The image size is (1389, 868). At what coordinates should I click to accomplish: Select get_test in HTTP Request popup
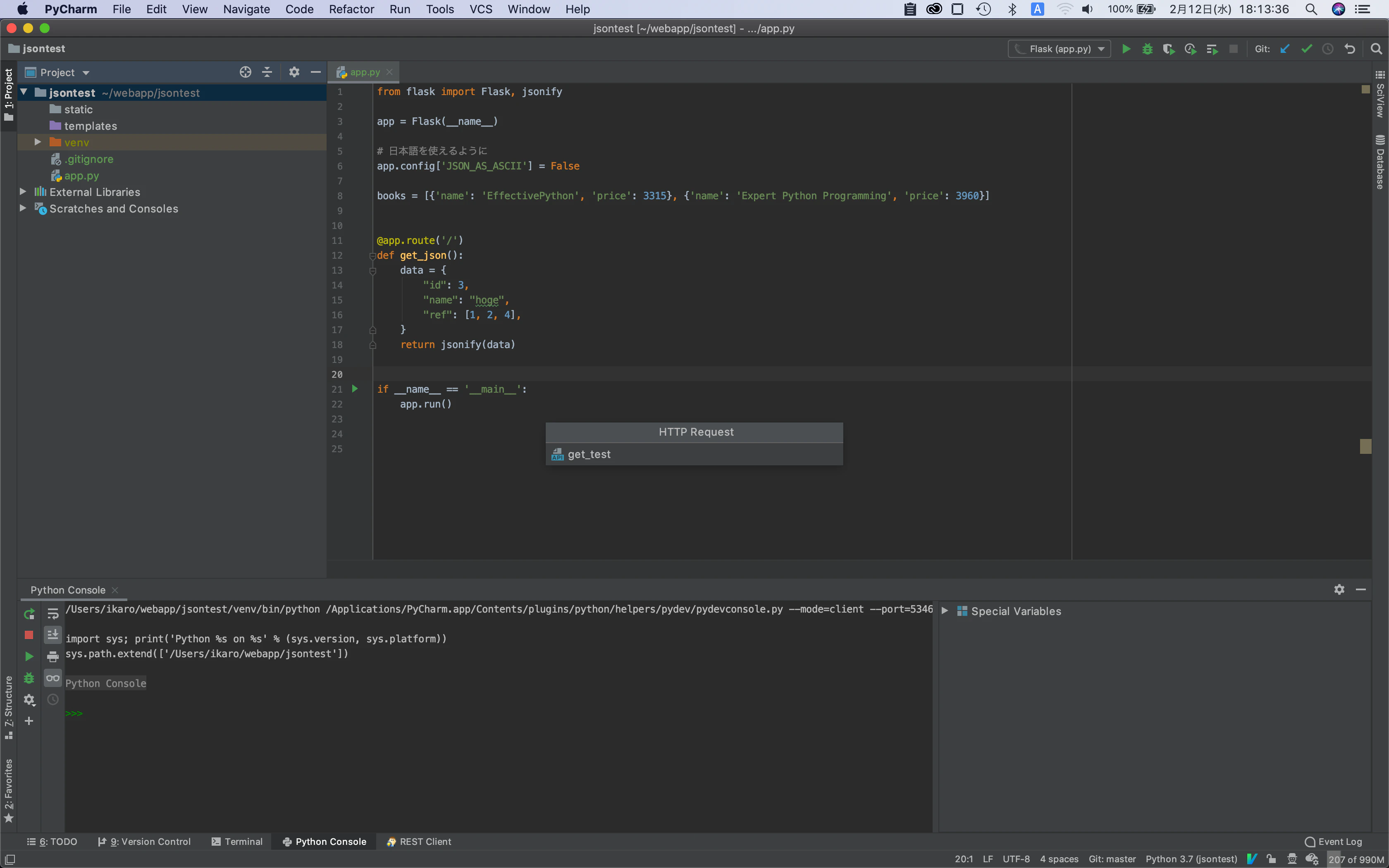(x=589, y=454)
